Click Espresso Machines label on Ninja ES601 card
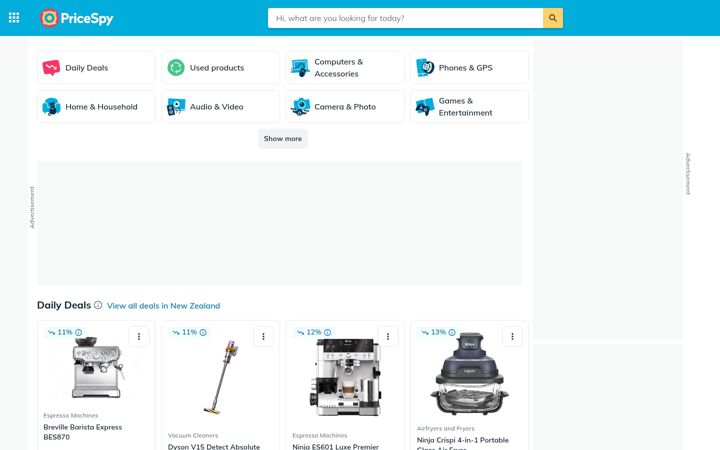 click(x=320, y=435)
